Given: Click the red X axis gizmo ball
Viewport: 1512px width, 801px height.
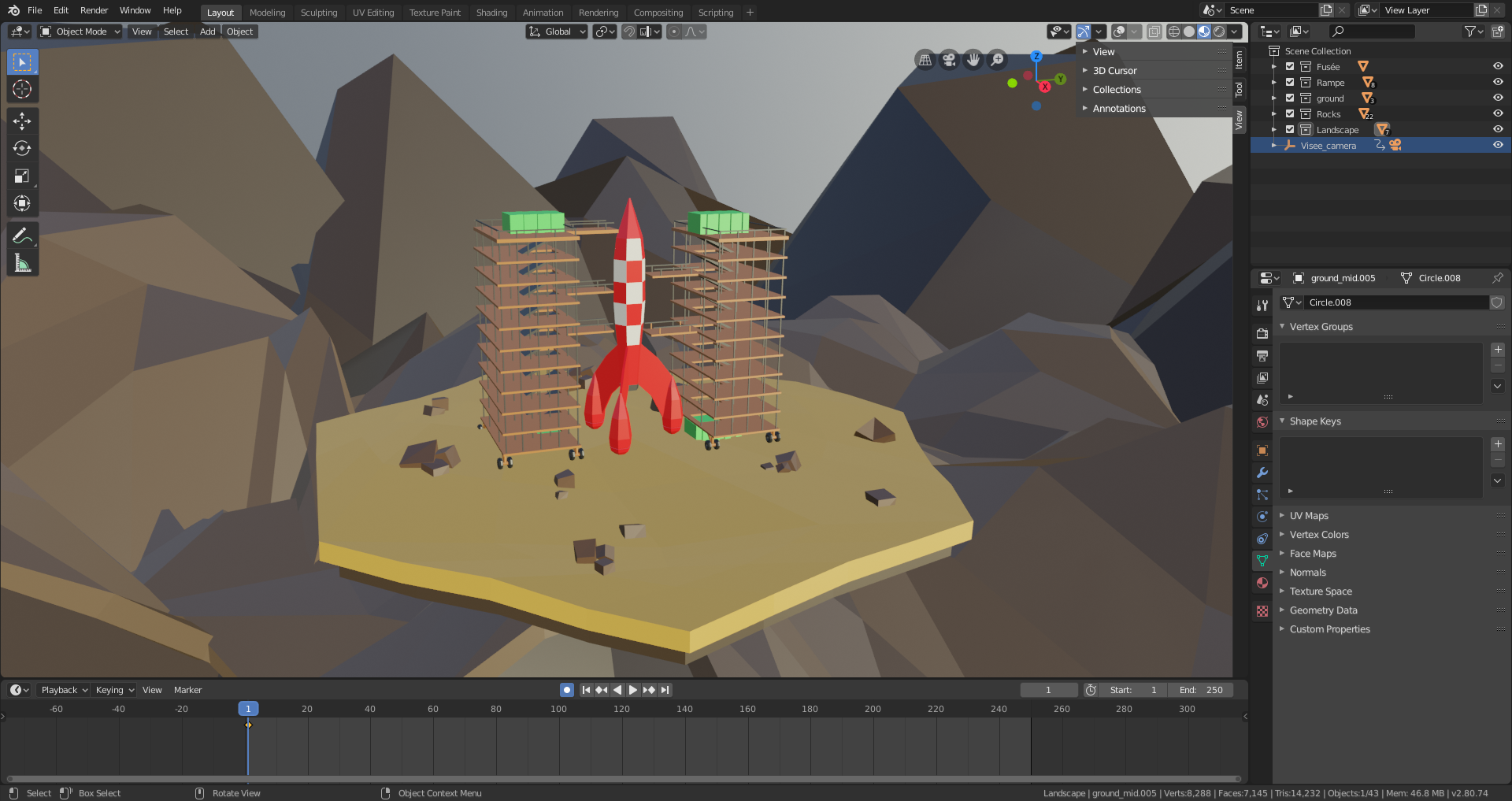Looking at the screenshot, I should pos(1045,87).
